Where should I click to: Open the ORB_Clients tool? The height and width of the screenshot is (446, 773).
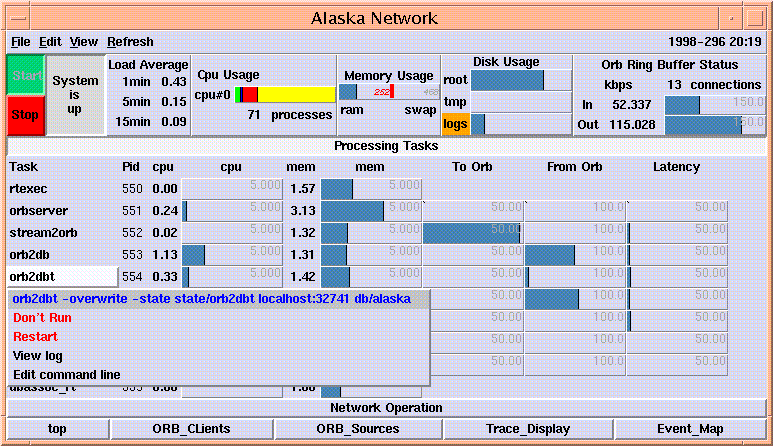[191, 429]
